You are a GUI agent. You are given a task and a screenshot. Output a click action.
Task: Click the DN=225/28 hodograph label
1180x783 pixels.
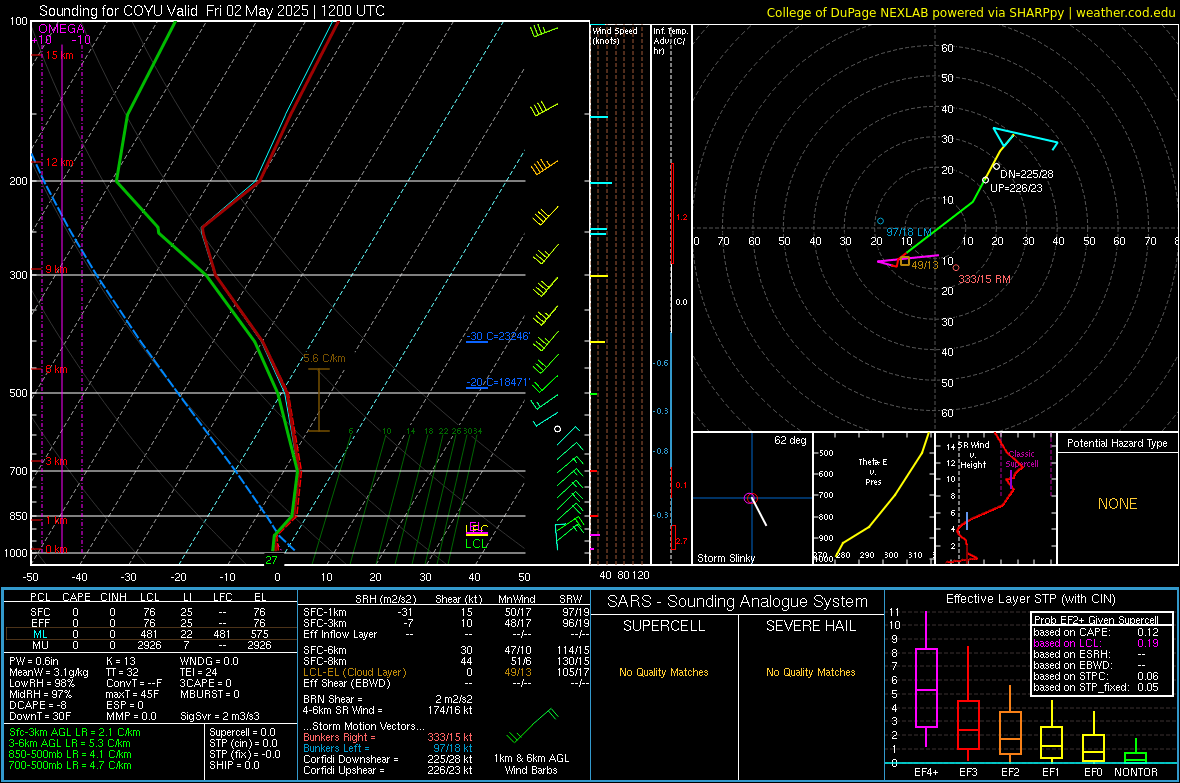1026,174
